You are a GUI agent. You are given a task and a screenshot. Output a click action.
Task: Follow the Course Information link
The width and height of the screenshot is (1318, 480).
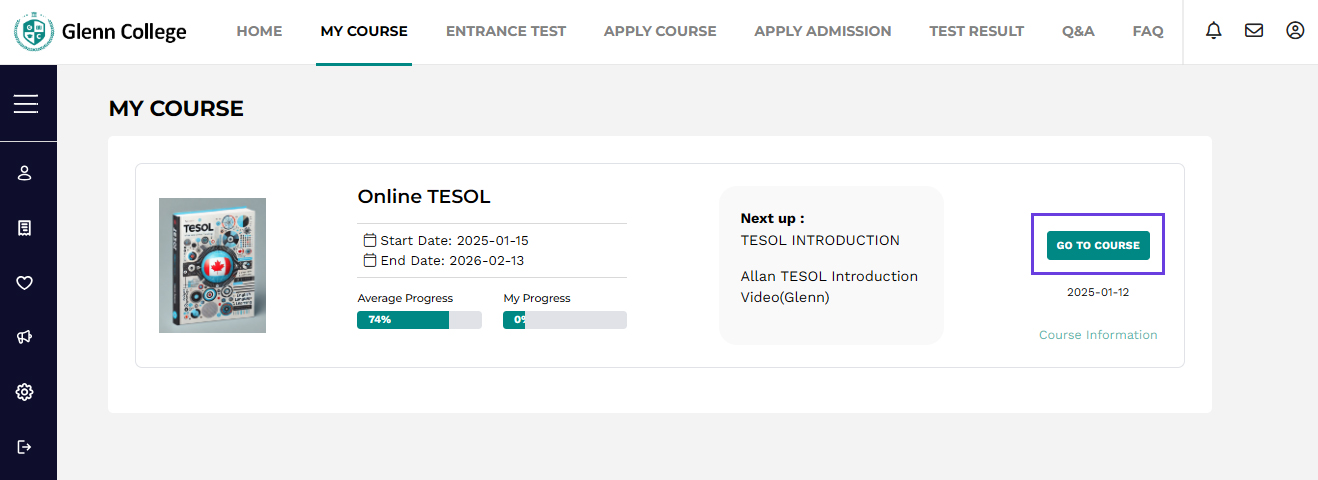click(x=1098, y=335)
